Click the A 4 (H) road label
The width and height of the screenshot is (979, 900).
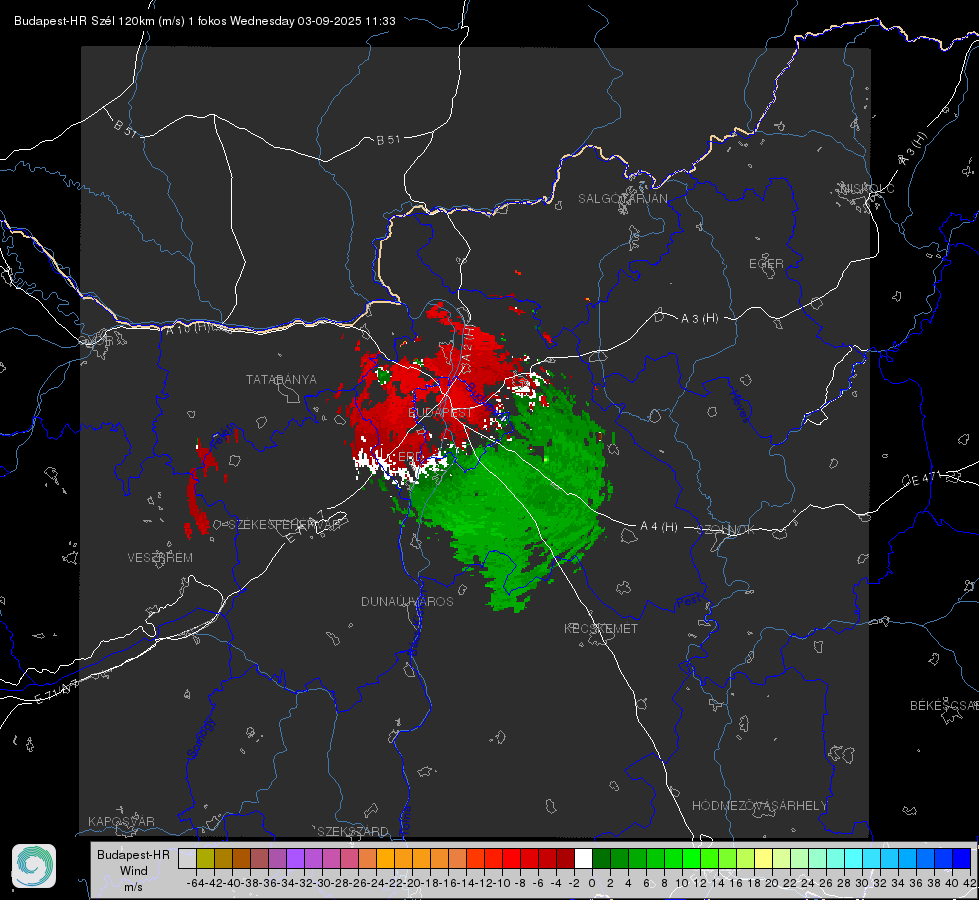[659, 527]
